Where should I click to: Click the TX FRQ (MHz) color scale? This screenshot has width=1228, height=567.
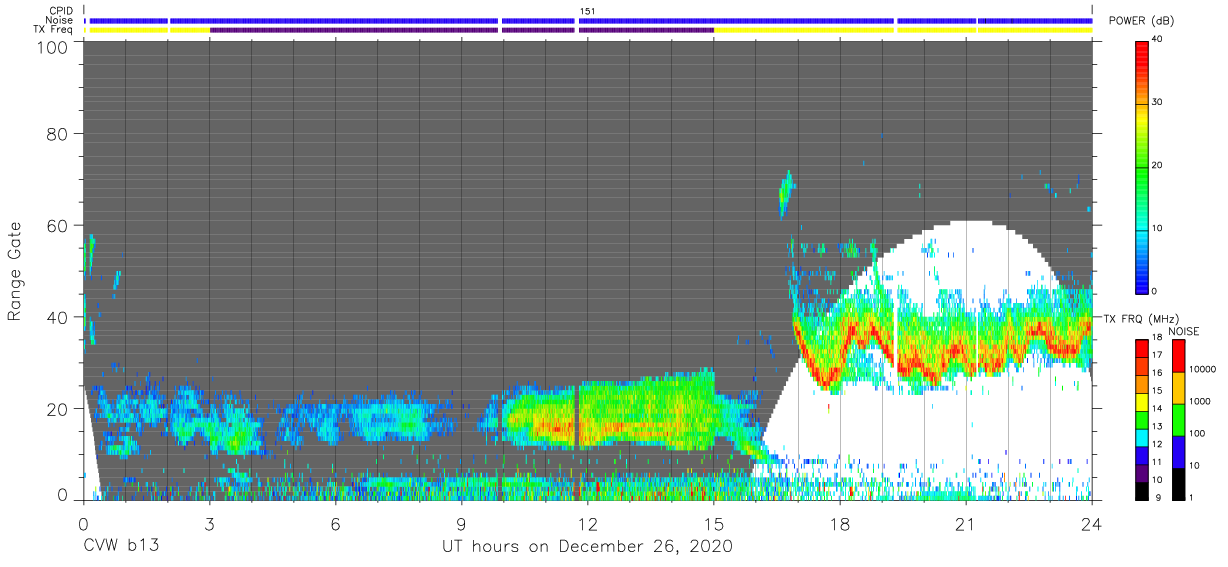tap(1142, 418)
